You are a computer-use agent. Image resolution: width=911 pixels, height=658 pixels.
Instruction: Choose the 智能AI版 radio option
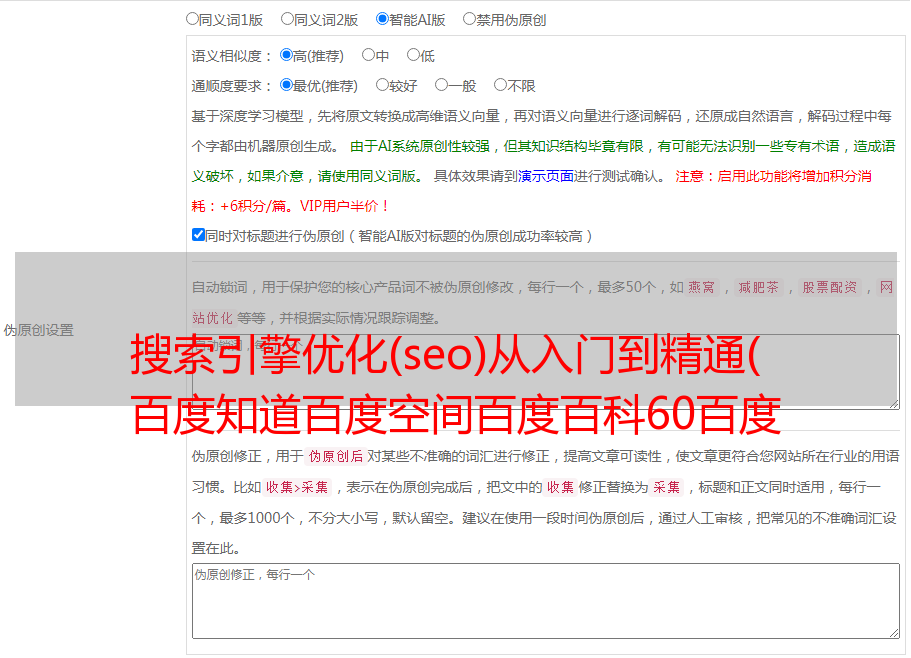click(382, 19)
